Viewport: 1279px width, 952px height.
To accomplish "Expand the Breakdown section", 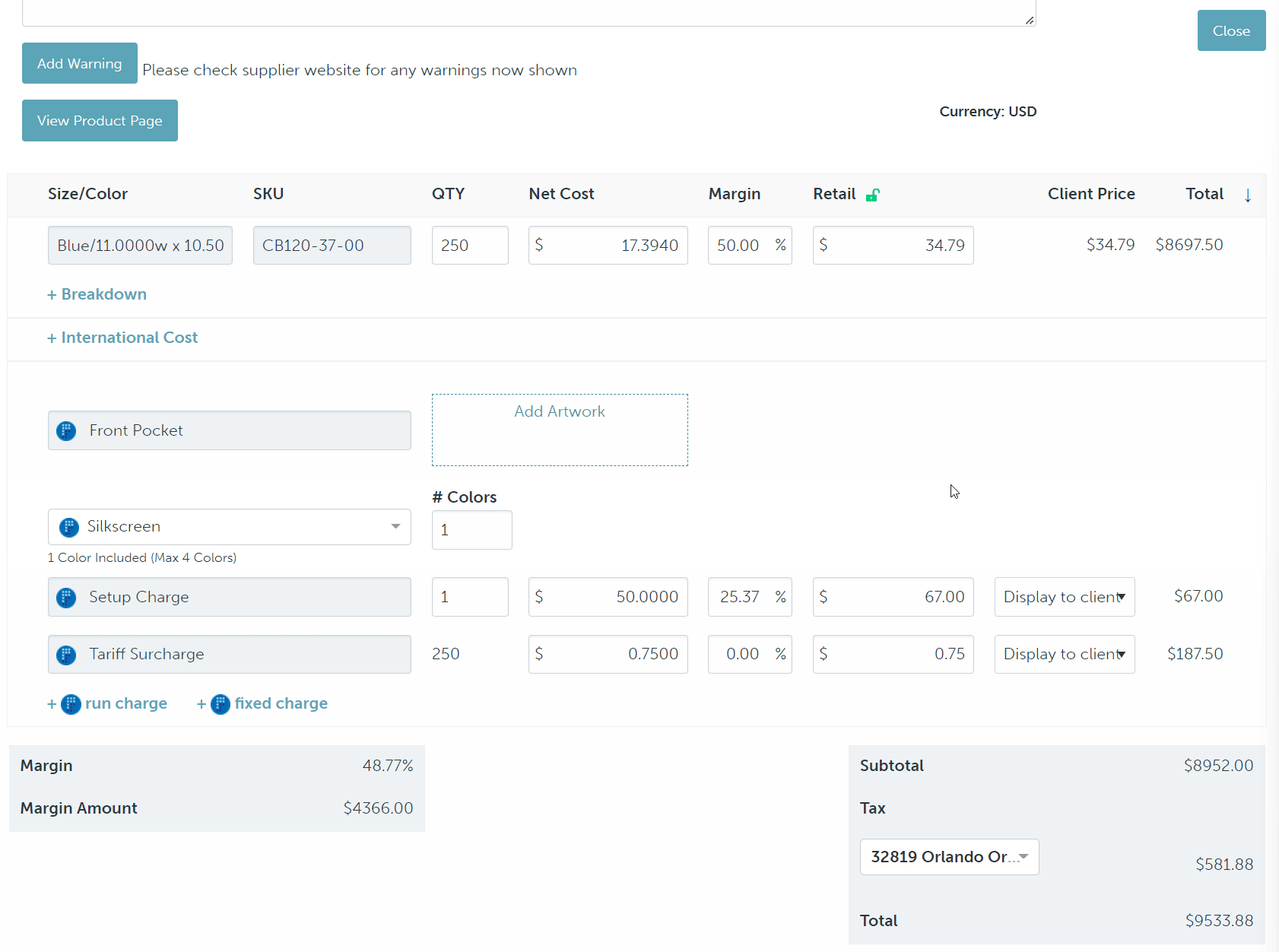I will pyautogui.click(x=97, y=294).
